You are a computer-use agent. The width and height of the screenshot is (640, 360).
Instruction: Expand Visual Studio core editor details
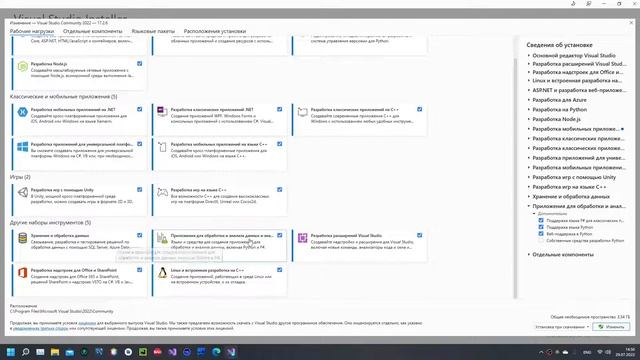point(529,56)
